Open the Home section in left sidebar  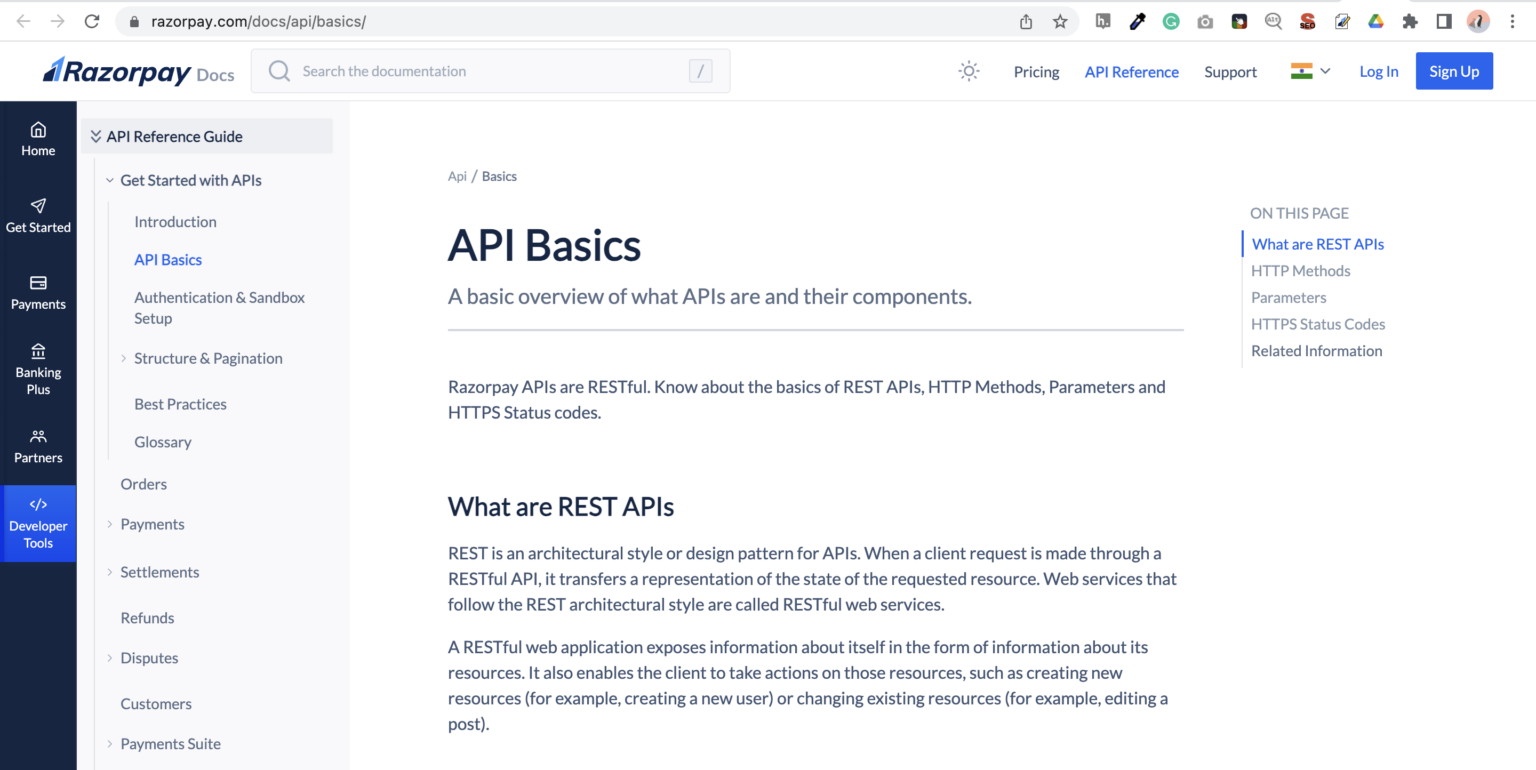click(x=38, y=138)
